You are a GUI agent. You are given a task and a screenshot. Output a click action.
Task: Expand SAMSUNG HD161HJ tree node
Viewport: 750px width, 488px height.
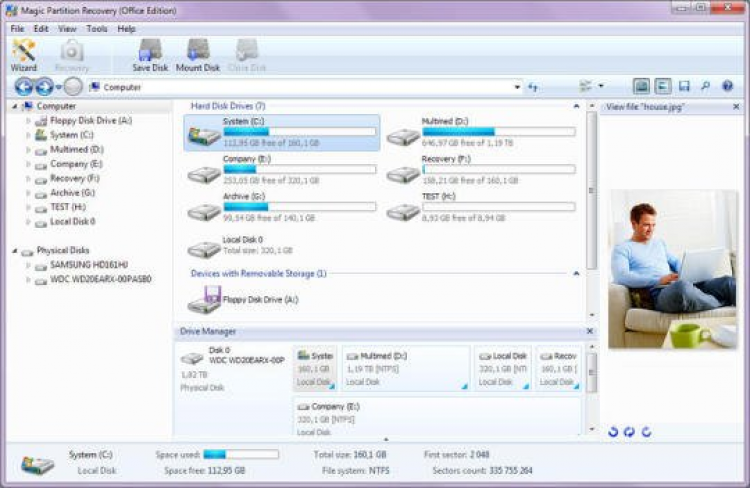(x=28, y=265)
